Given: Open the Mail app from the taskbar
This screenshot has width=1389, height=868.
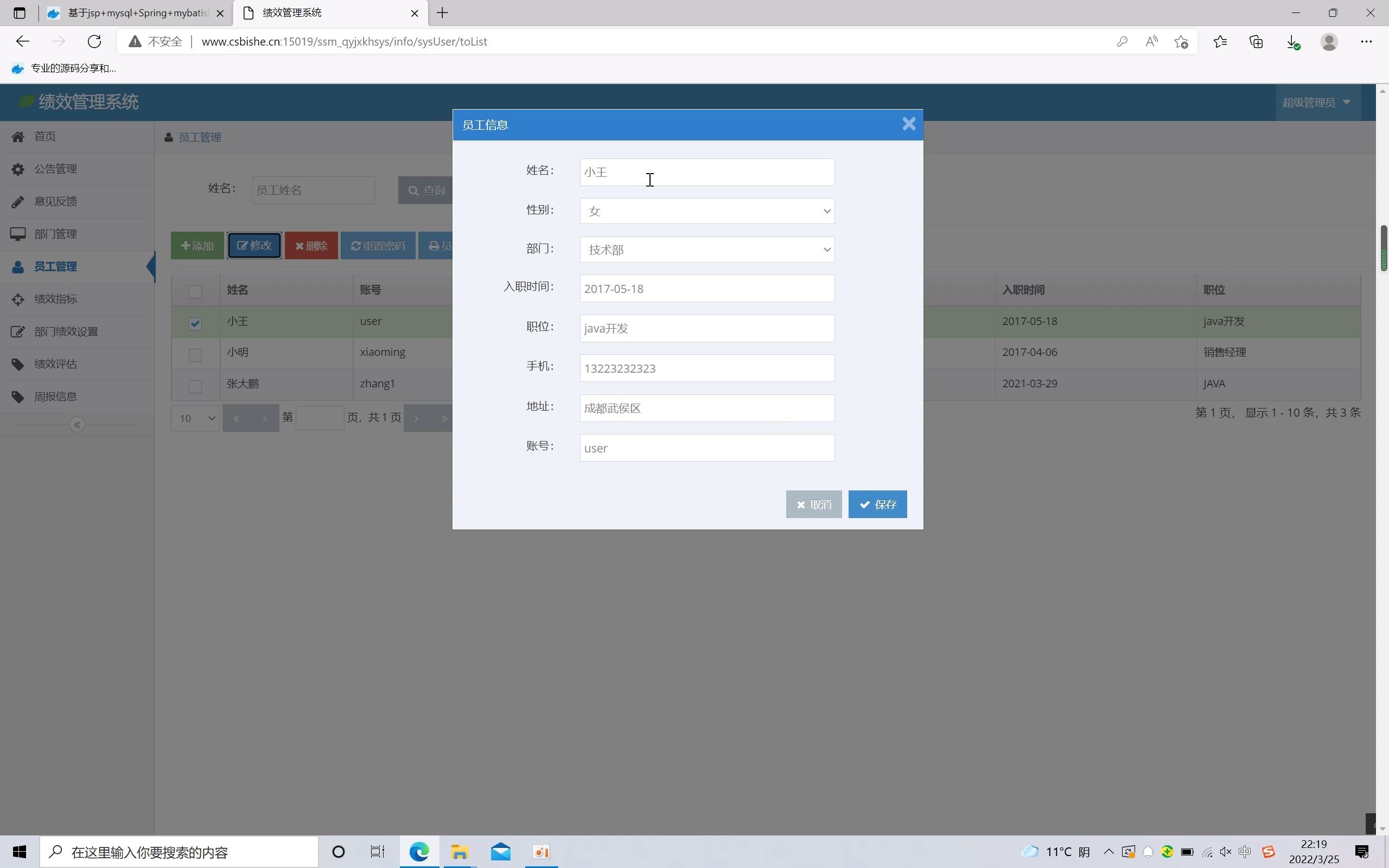Looking at the screenshot, I should tap(500, 852).
